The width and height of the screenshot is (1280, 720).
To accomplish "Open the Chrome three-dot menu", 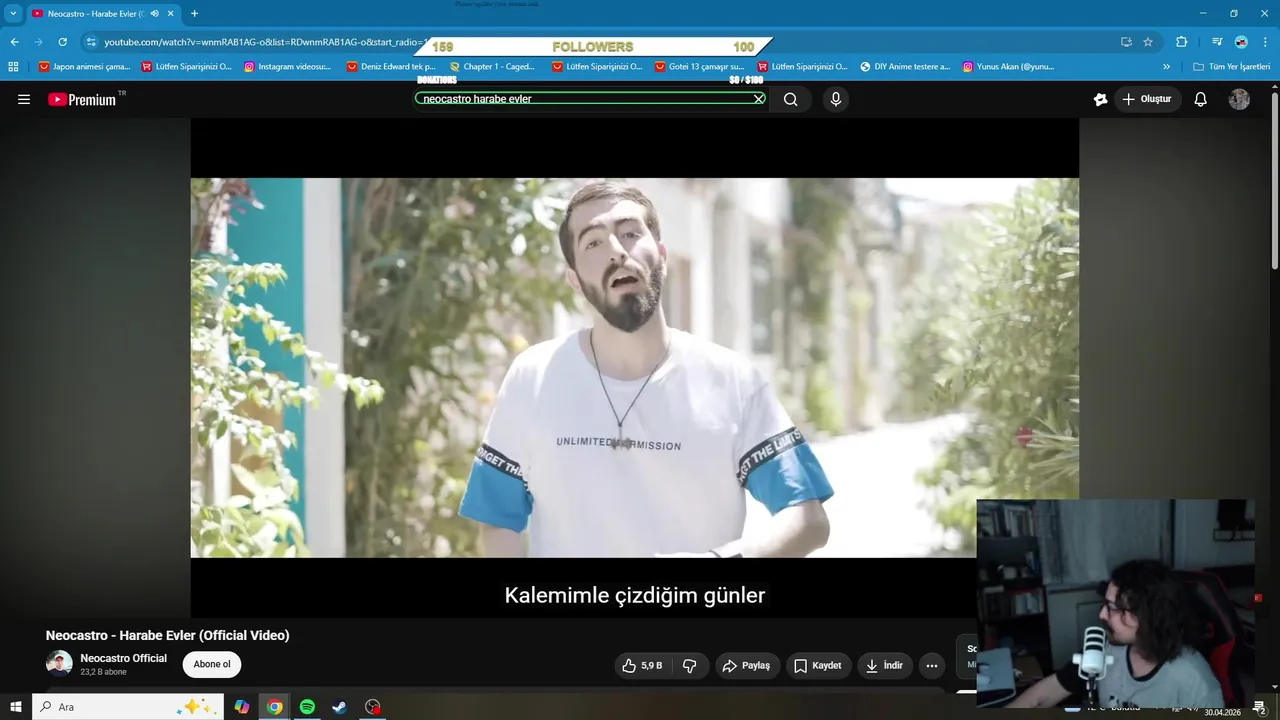I will point(1266,42).
